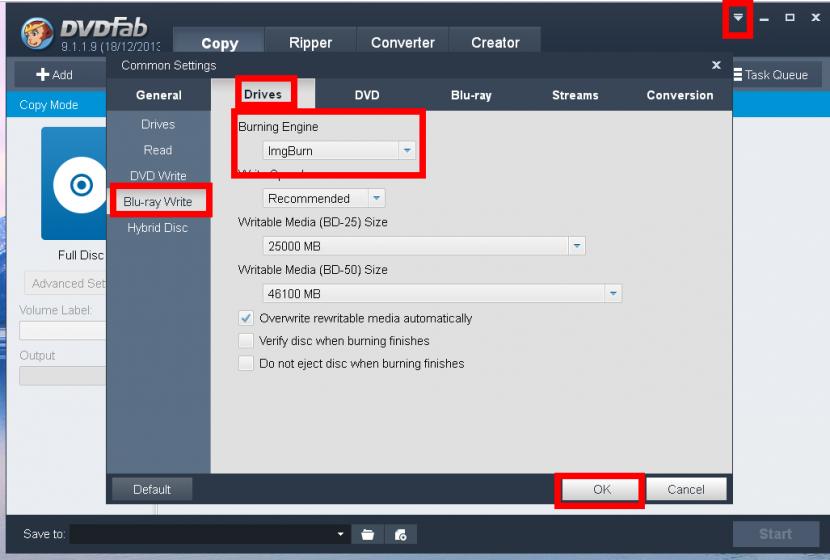
Task: Select Drives in the left sidebar
Action: click(158, 124)
